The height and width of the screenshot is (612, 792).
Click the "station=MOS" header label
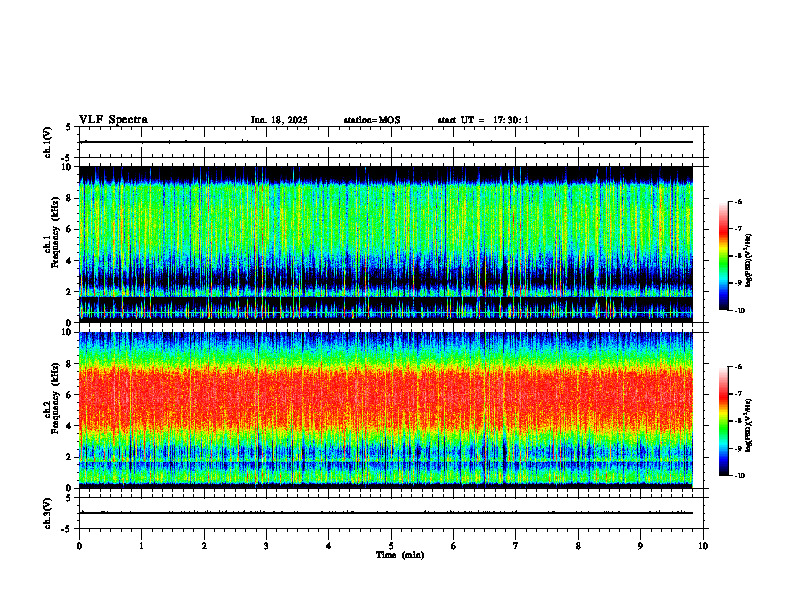372,120
